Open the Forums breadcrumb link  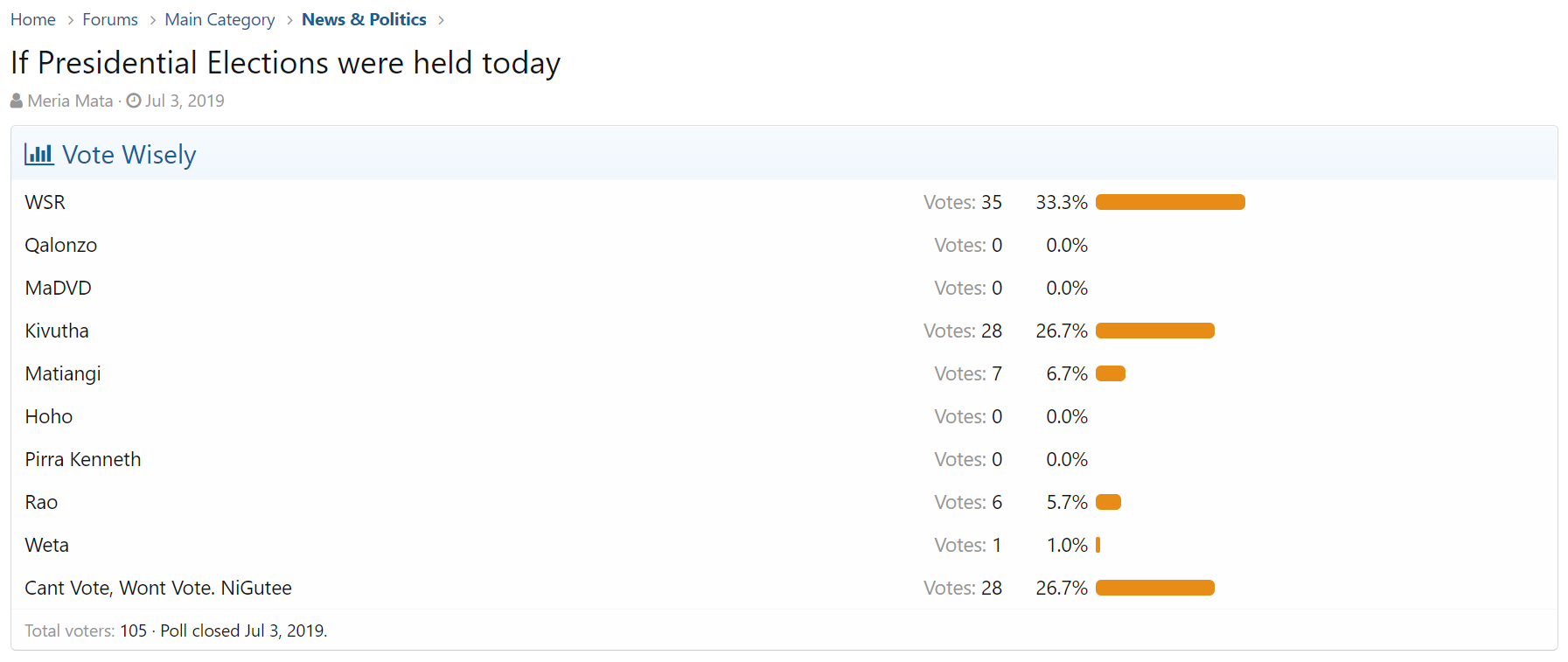[x=110, y=19]
